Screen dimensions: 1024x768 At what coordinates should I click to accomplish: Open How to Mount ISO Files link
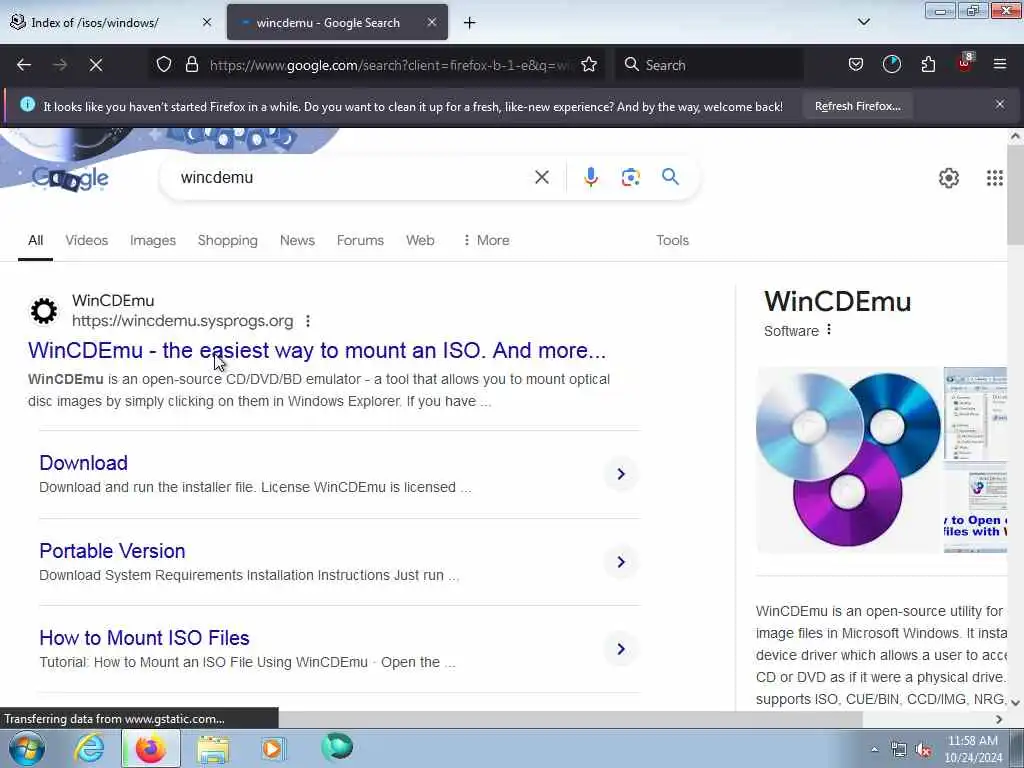[144, 638]
